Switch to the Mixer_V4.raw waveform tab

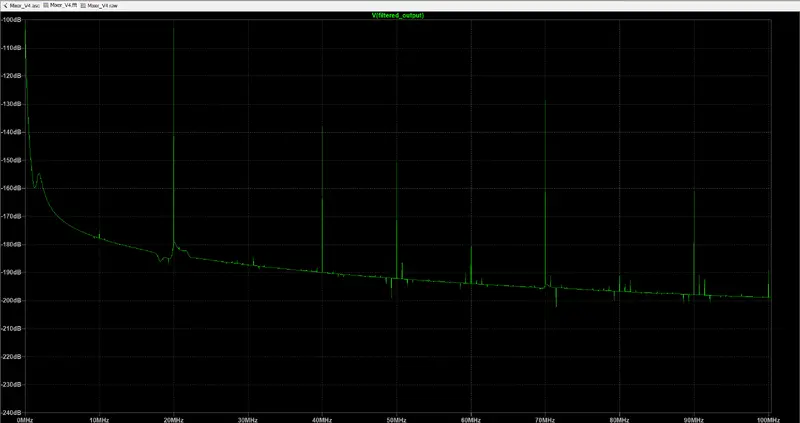tap(97, 5)
